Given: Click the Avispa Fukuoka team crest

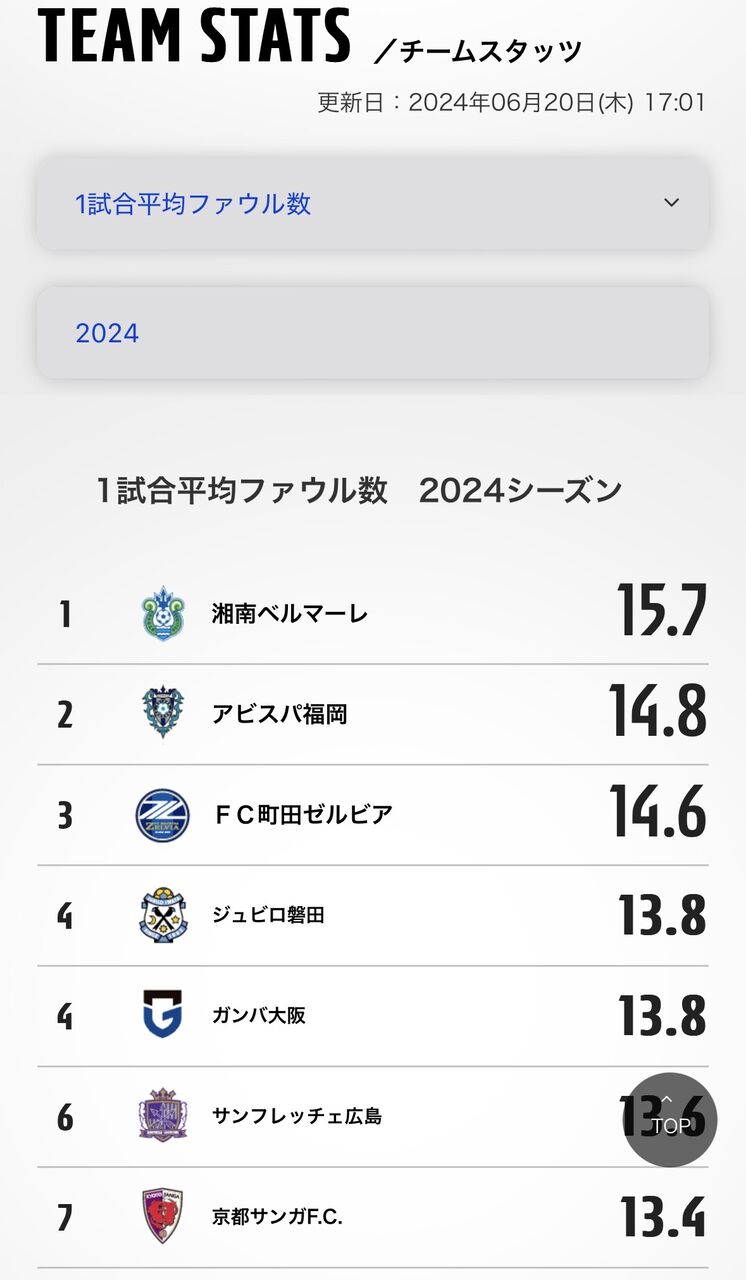Looking at the screenshot, I should tap(162, 713).
